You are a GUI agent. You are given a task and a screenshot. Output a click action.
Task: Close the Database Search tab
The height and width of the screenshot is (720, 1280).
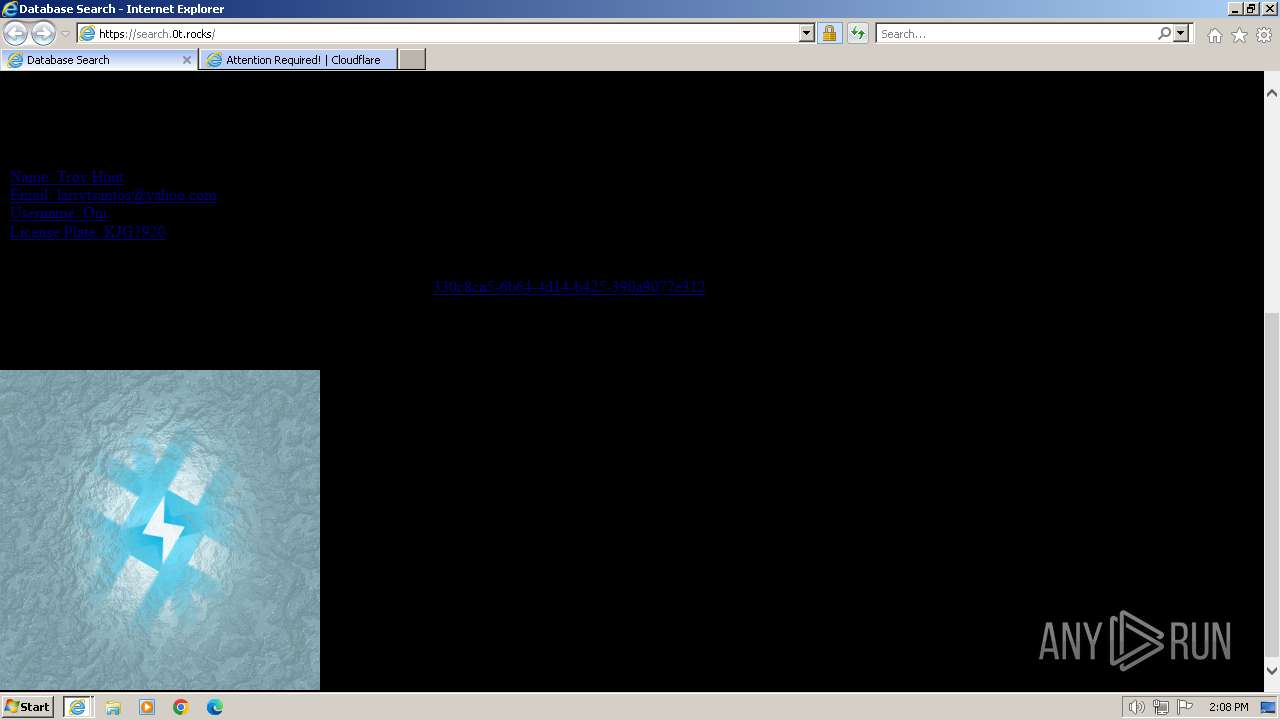186,60
